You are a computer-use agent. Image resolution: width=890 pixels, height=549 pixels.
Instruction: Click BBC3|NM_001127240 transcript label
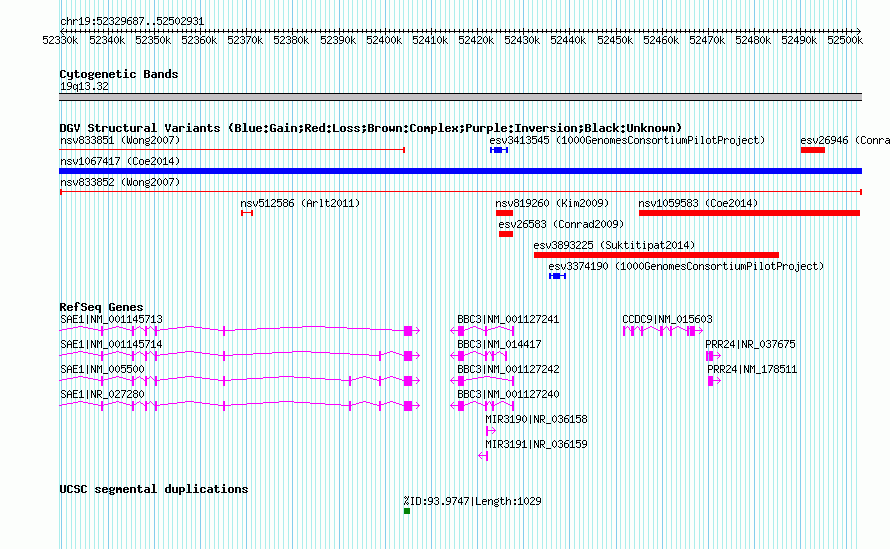point(508,394)
